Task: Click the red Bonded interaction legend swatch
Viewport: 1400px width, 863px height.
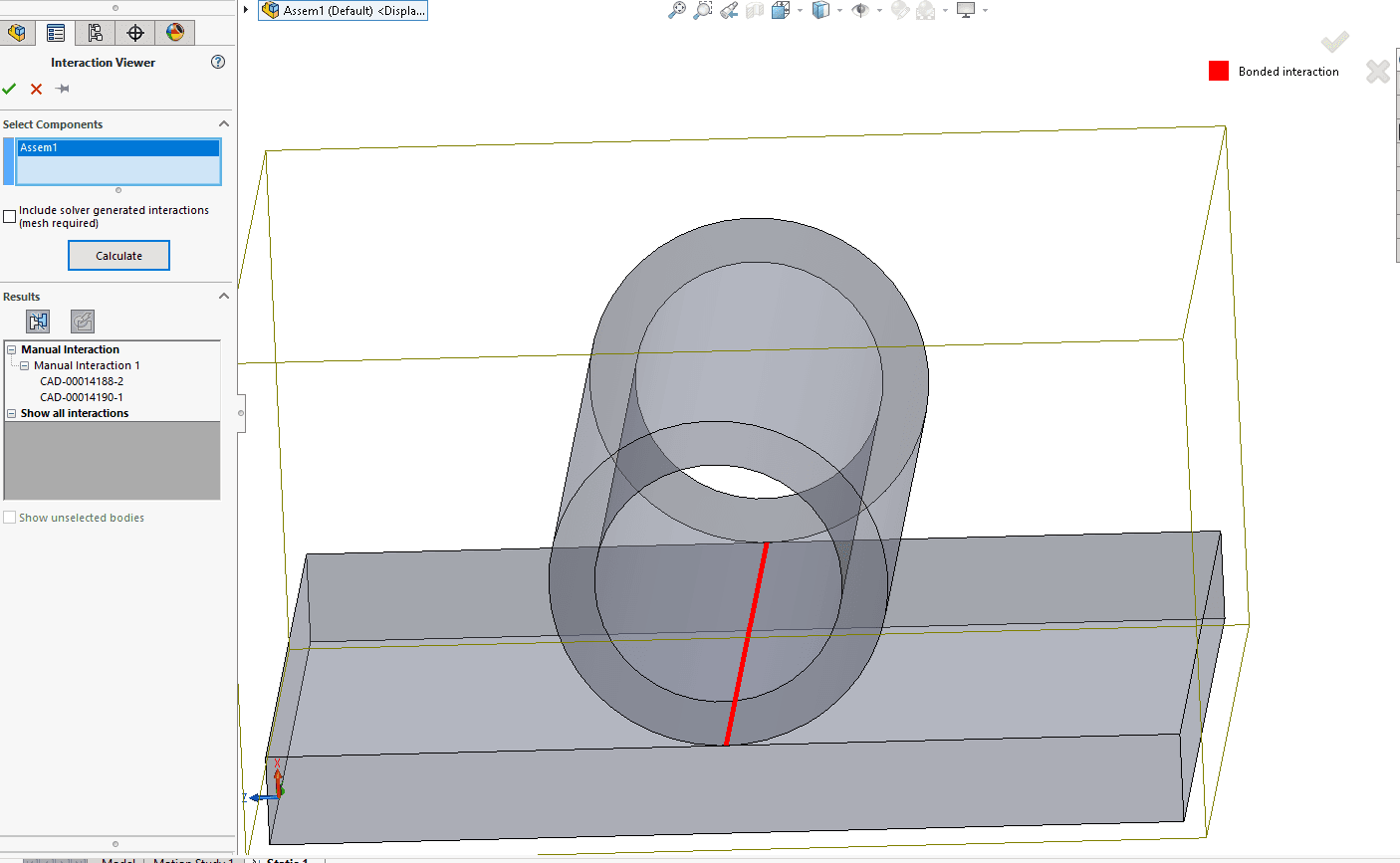Action: [1218, 71]
